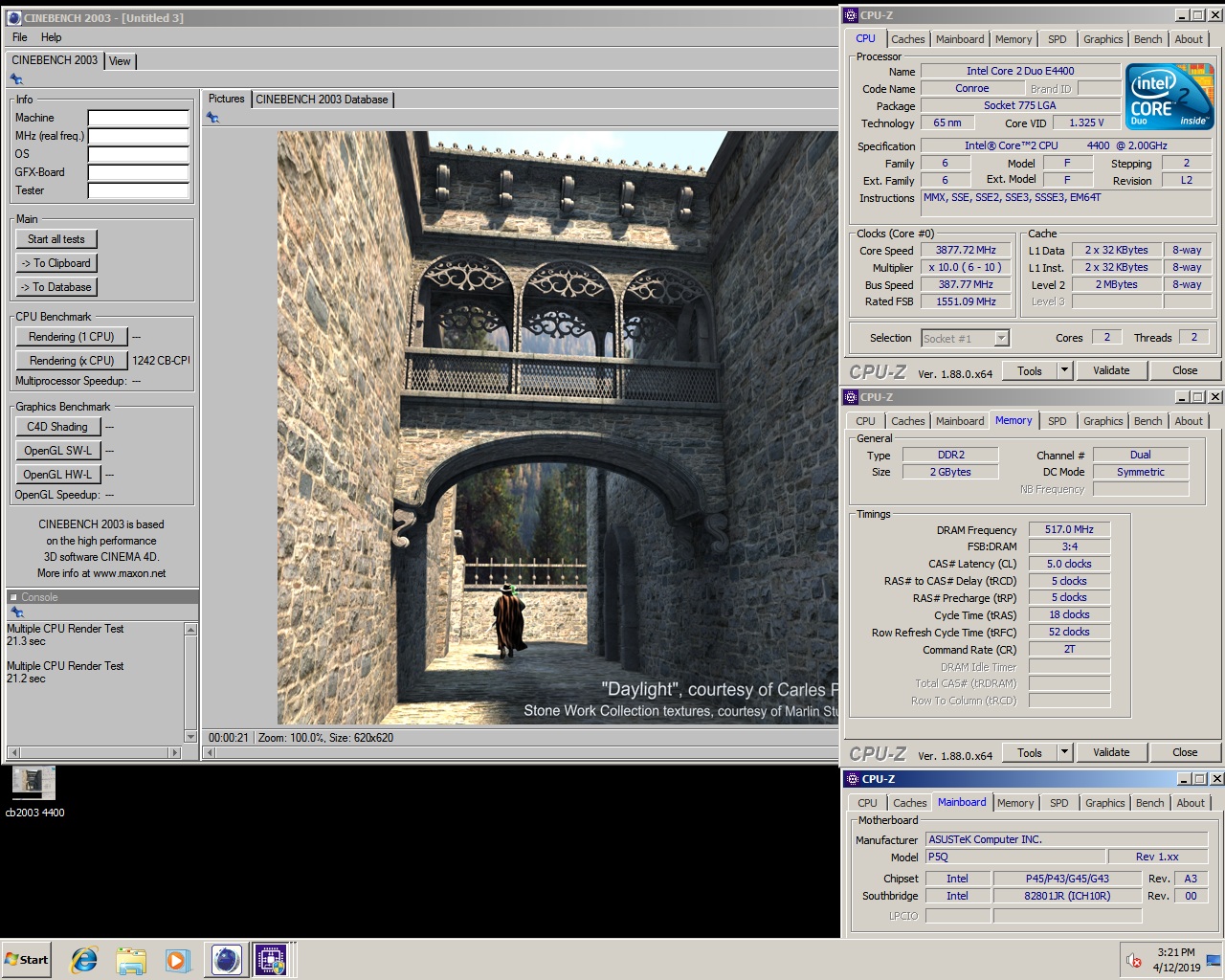Open the Start menu
Screen dimensions: 1225x980
27,960
